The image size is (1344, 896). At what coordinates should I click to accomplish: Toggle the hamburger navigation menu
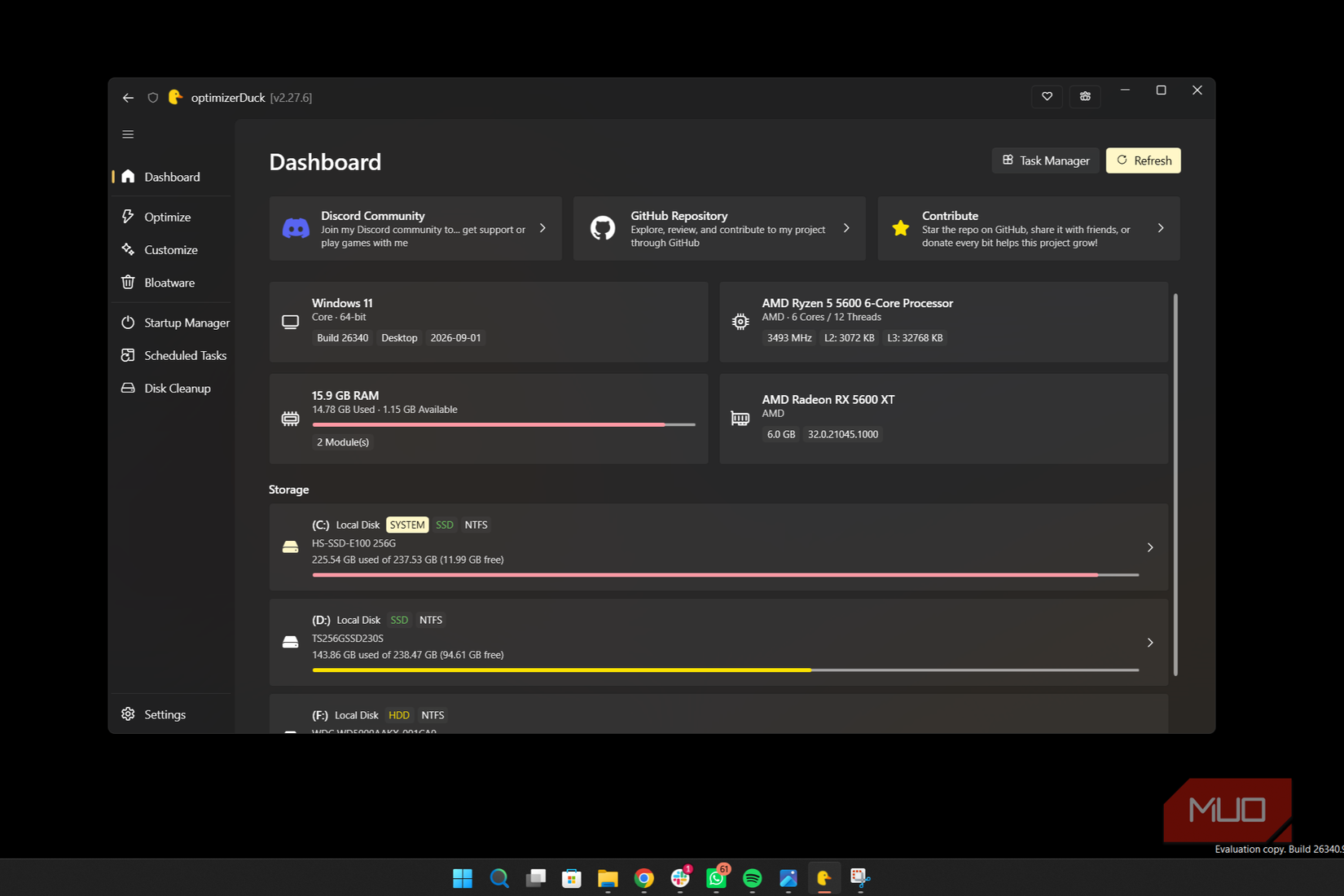click(128, 134)
